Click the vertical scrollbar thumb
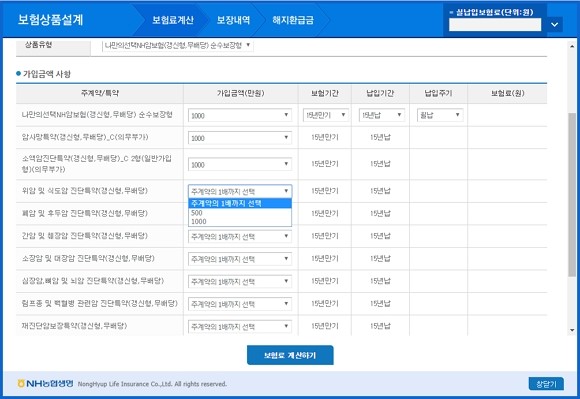Screen dimensions: 580x399 coord(572,195)
